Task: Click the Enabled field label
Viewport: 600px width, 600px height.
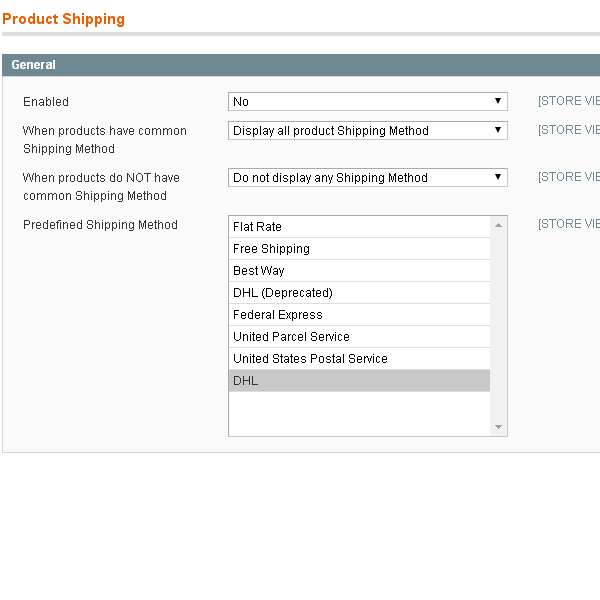Action: (46, 102)
